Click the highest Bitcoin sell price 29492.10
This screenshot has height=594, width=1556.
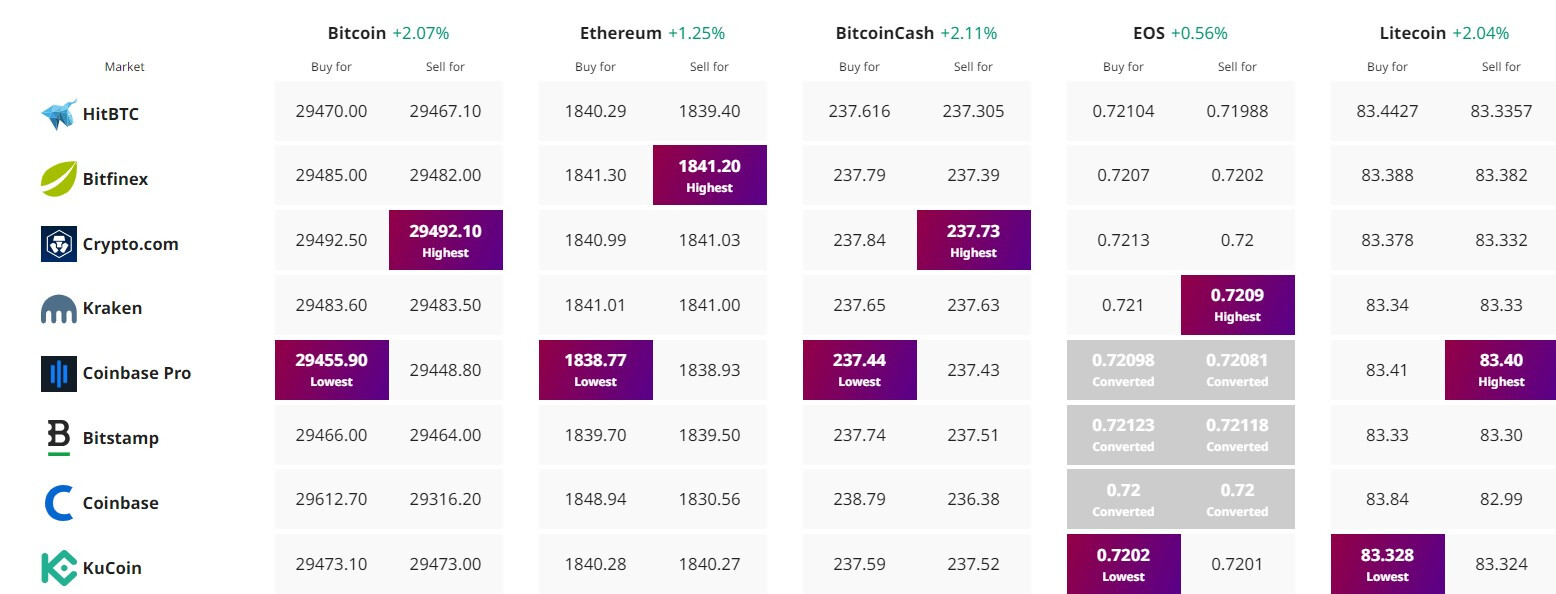point(446,240)
